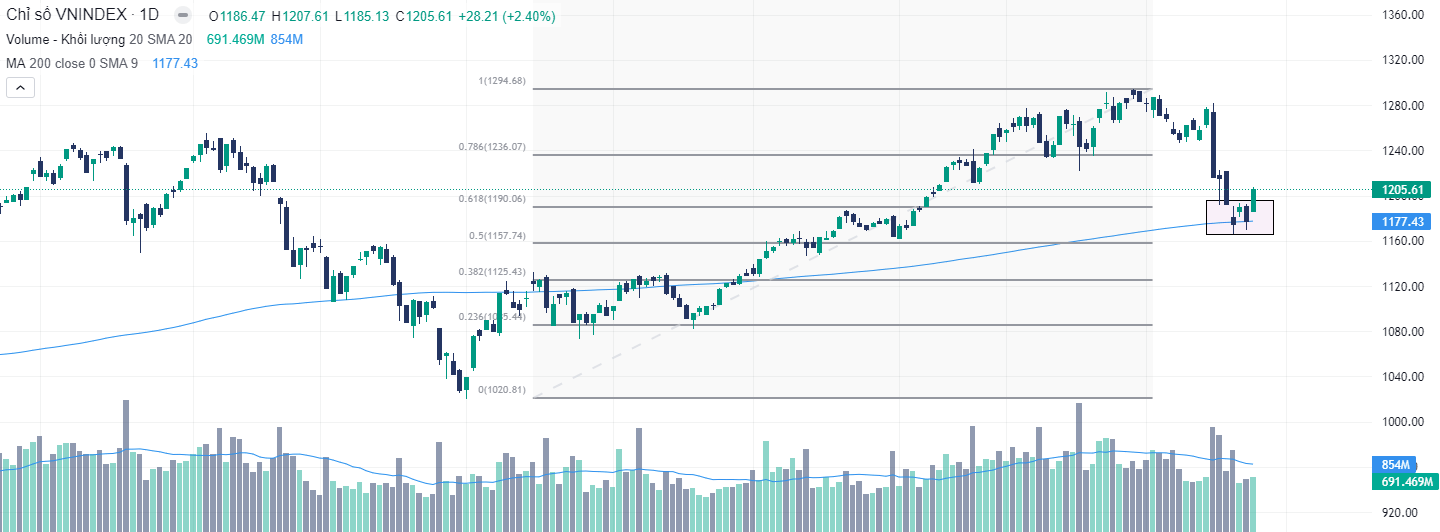
Task: Select the Fibonacci 1 (1294.68) top level label
Action: [501, 81]
